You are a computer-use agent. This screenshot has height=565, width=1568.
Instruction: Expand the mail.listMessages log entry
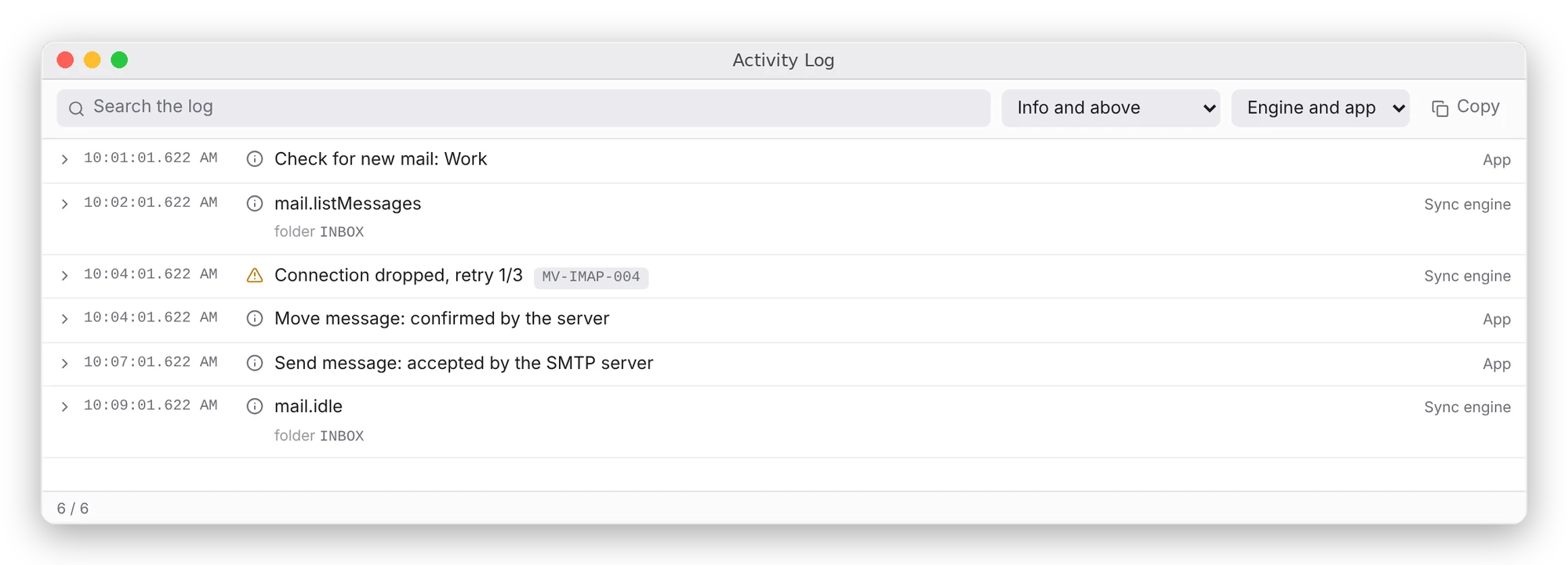(64, 204)
